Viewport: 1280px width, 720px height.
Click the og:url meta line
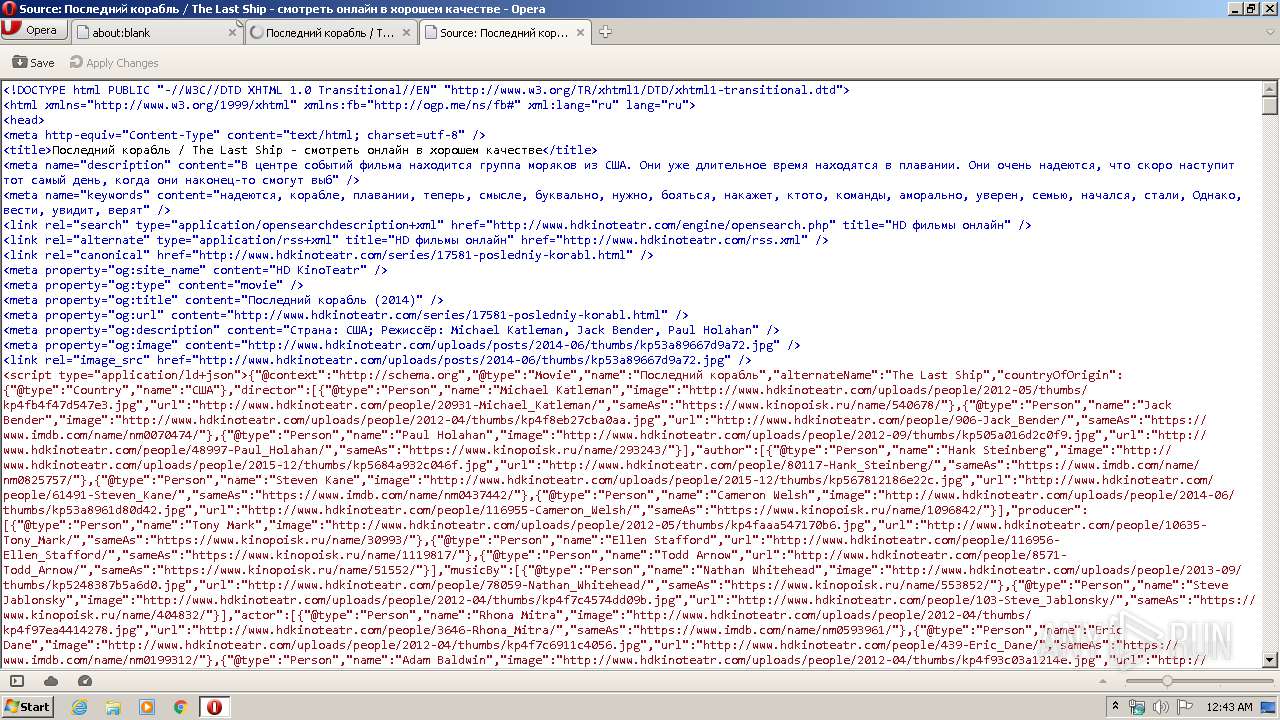(346, 315)
